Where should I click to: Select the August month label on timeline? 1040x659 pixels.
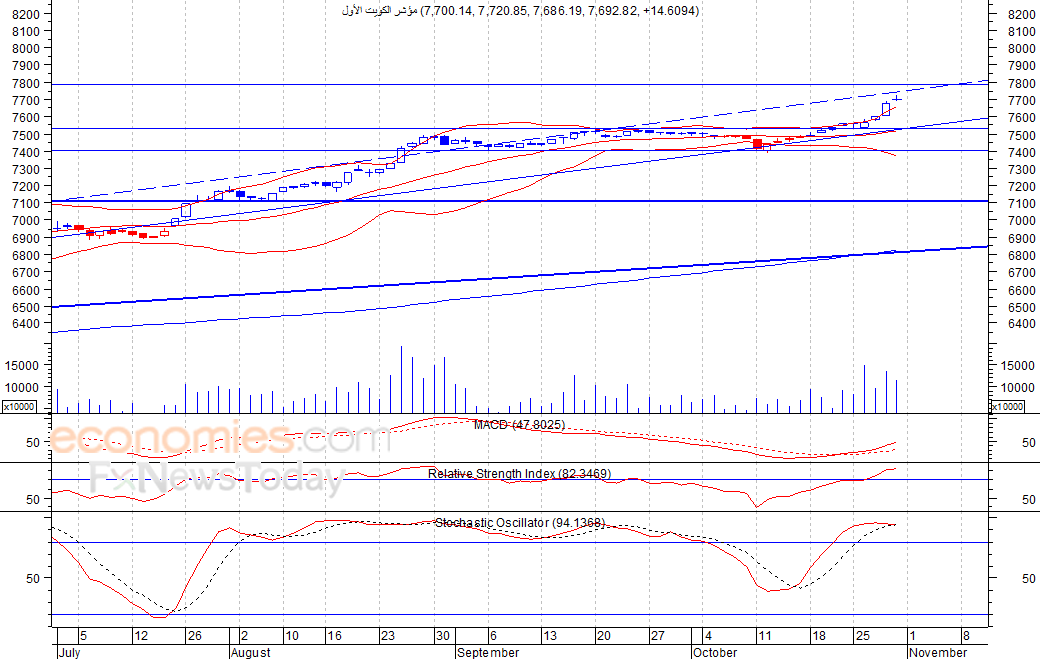[251, 652]
